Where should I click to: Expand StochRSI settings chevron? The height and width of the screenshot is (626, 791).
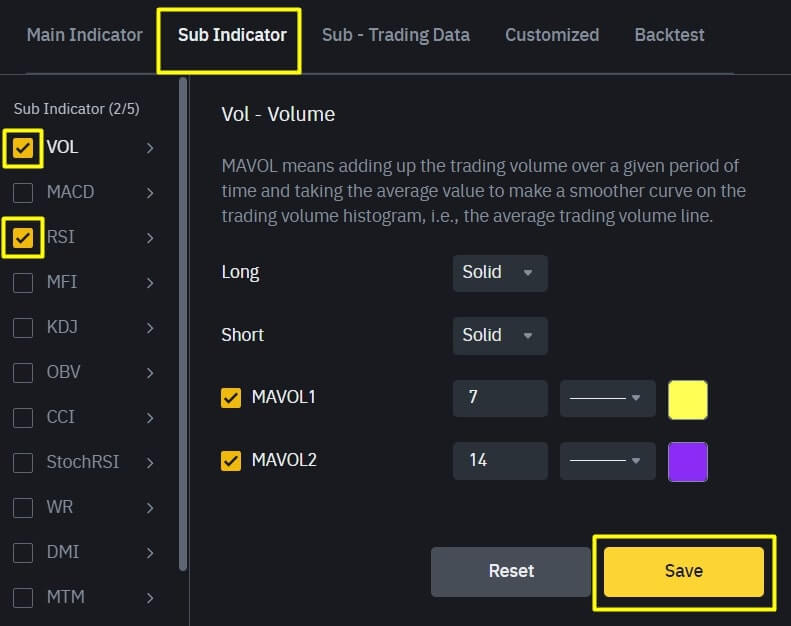[x=150, y=463]
